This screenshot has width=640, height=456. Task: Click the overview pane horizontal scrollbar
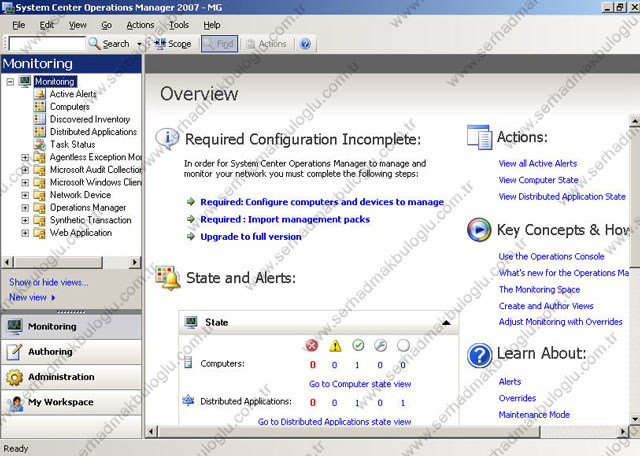click(387, 432)
